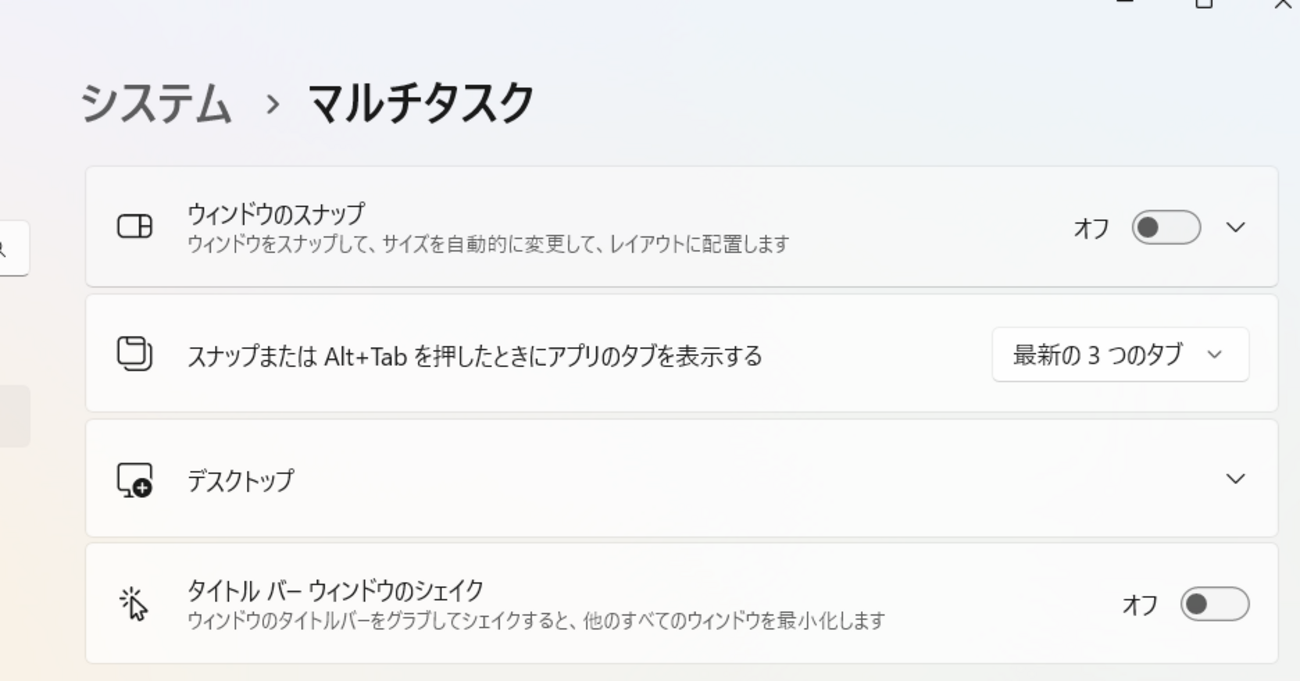Click the stacked app tabs icon
The height and width of the screenshot is (681, 1300).
pos(135,354)
